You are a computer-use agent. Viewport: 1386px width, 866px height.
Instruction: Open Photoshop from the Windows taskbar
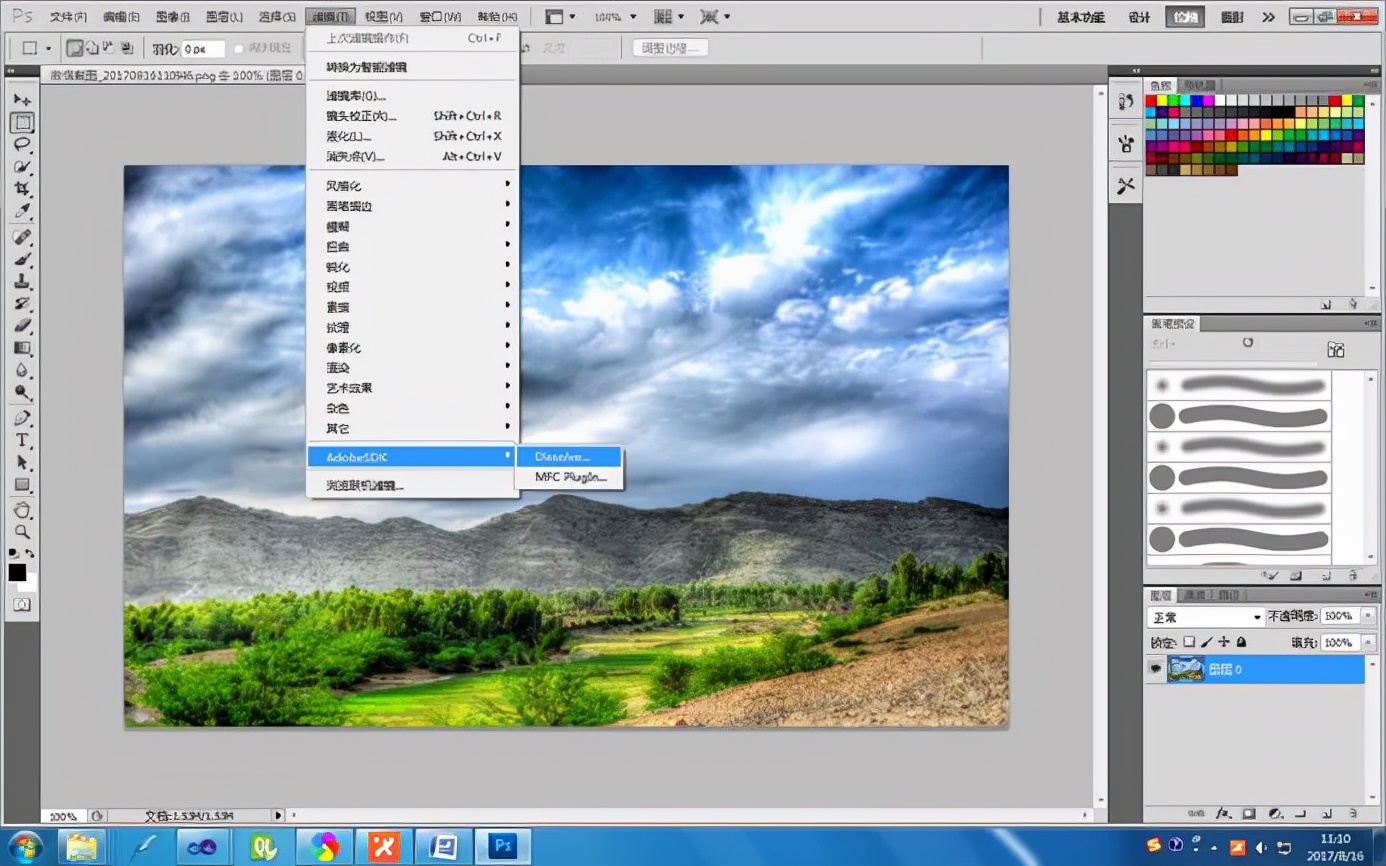click(x=503, y=845)
